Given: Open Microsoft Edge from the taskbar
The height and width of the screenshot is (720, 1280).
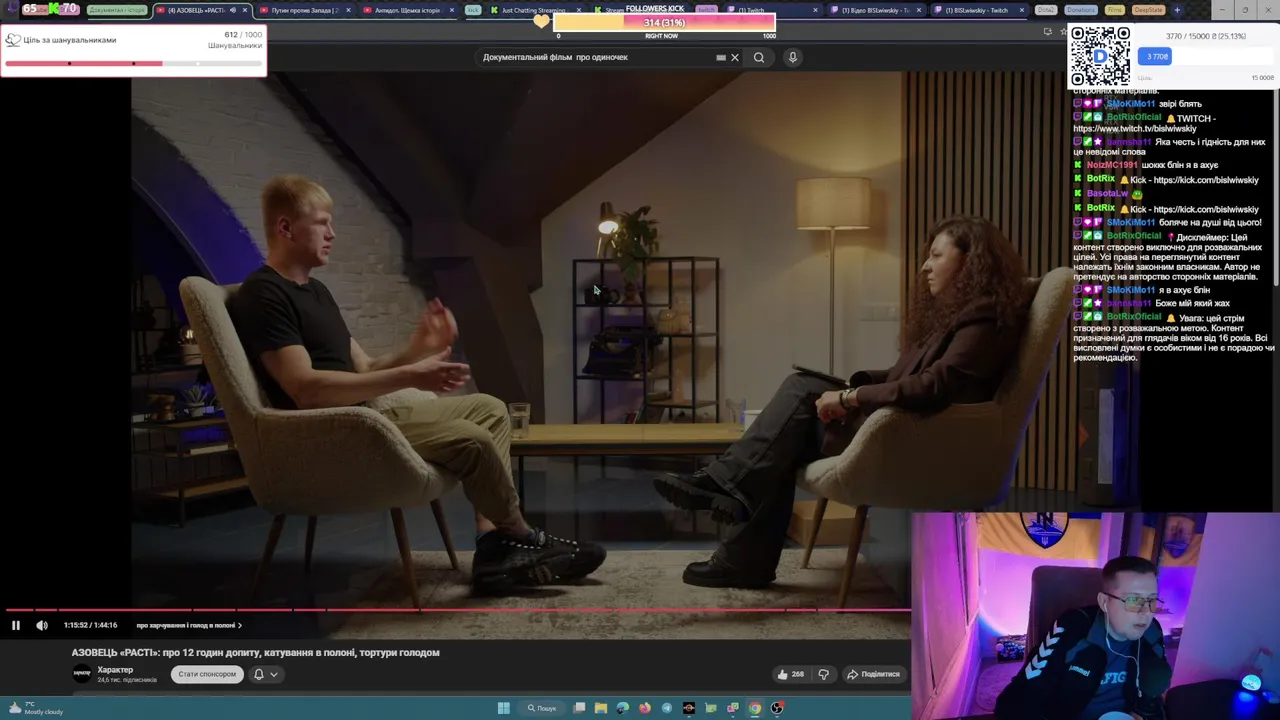Looking at the screenshot, I should pyautogui.click(x=623, y=708).
